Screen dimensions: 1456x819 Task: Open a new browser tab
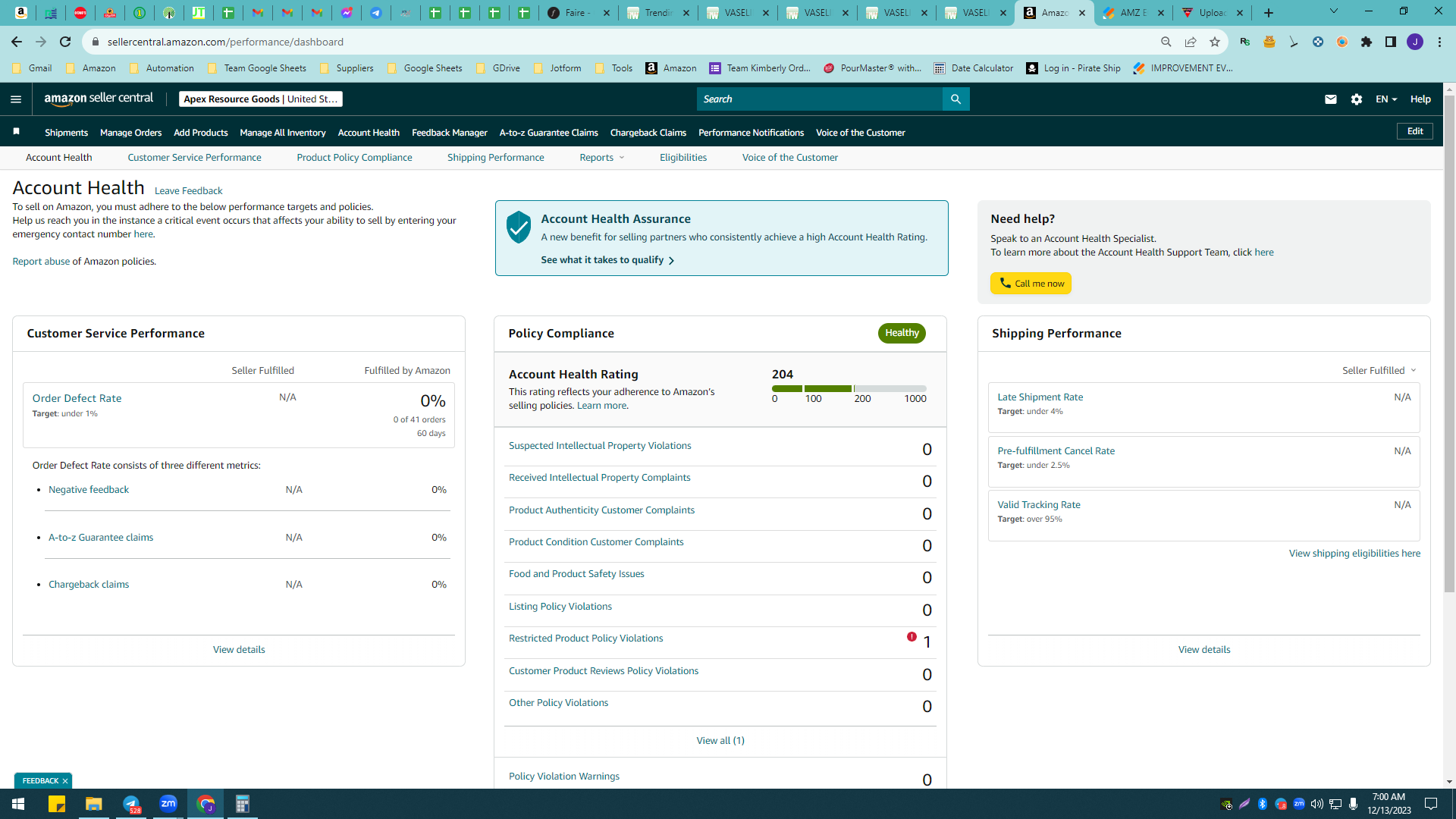[1269, 13]
